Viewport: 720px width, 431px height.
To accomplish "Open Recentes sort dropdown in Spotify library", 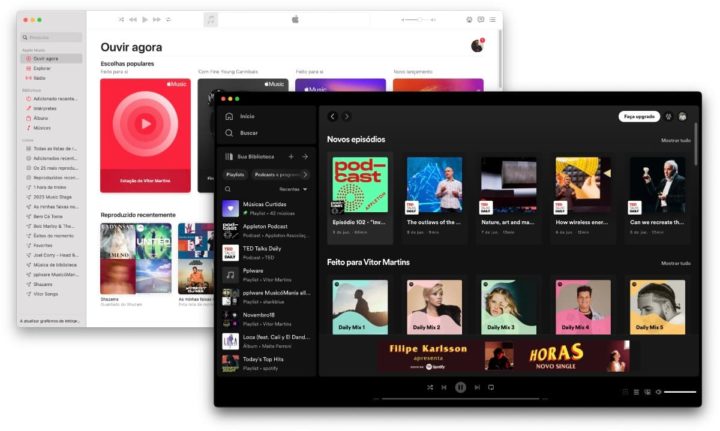I will tap(293, 189).
